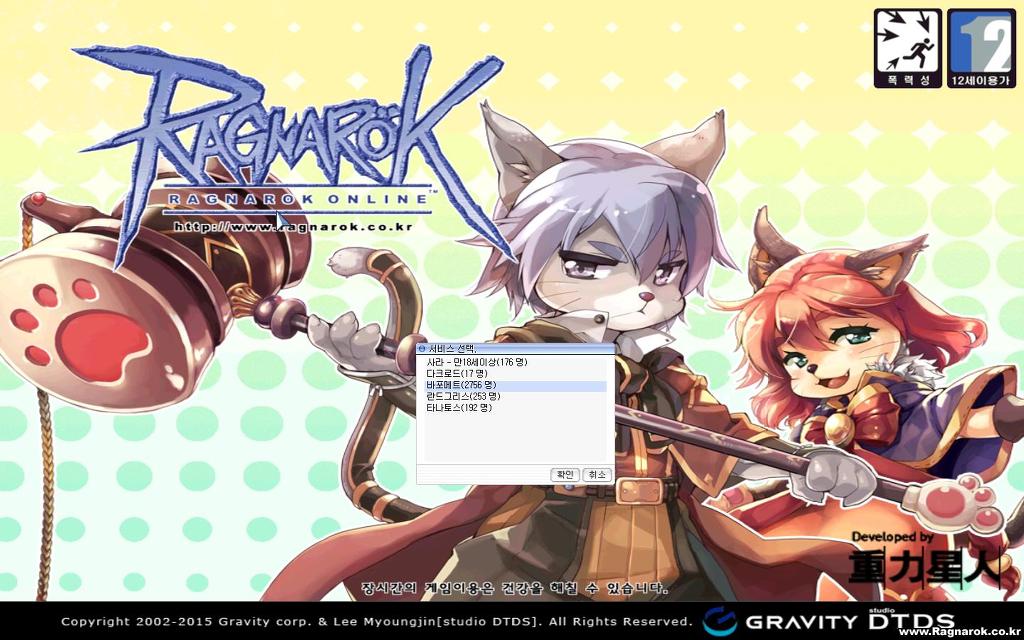Select the 사라 - 만18세이상 (176 명) server
This screenshot has width=1024, height=640.
click(x=476, y=362)
